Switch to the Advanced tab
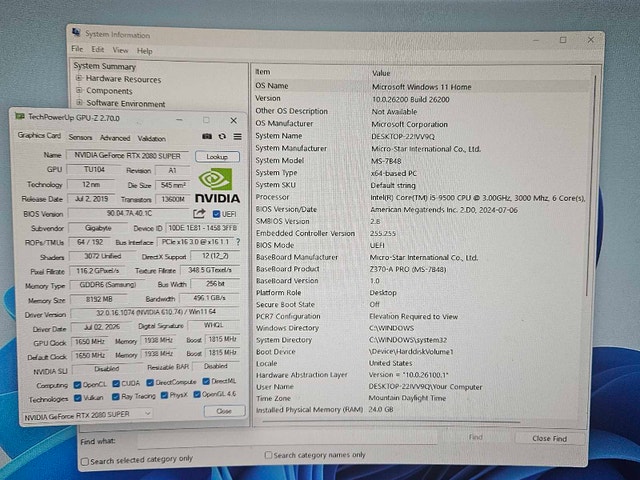Screen dimensions: 640x480 coord(115,138)
